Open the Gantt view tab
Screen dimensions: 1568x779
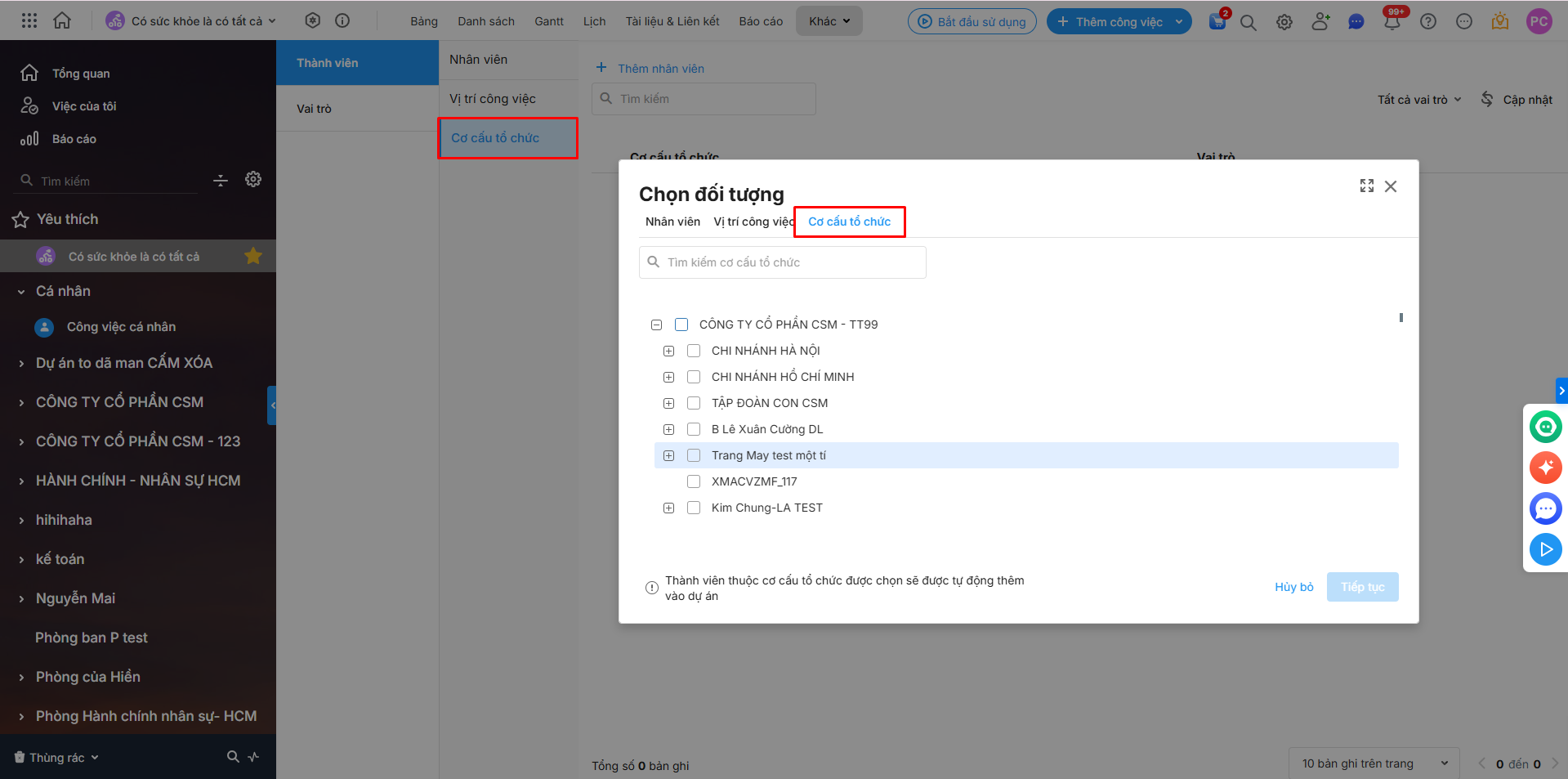[x=548, y=21]
